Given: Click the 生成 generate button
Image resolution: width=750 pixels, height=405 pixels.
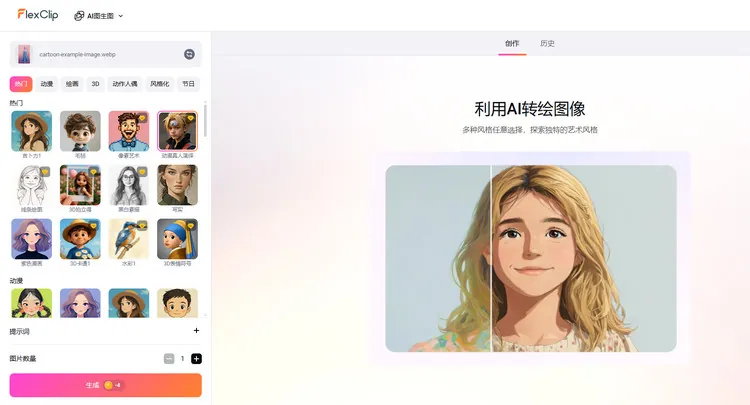Looking at the screenshot, I should click(106, 385).
